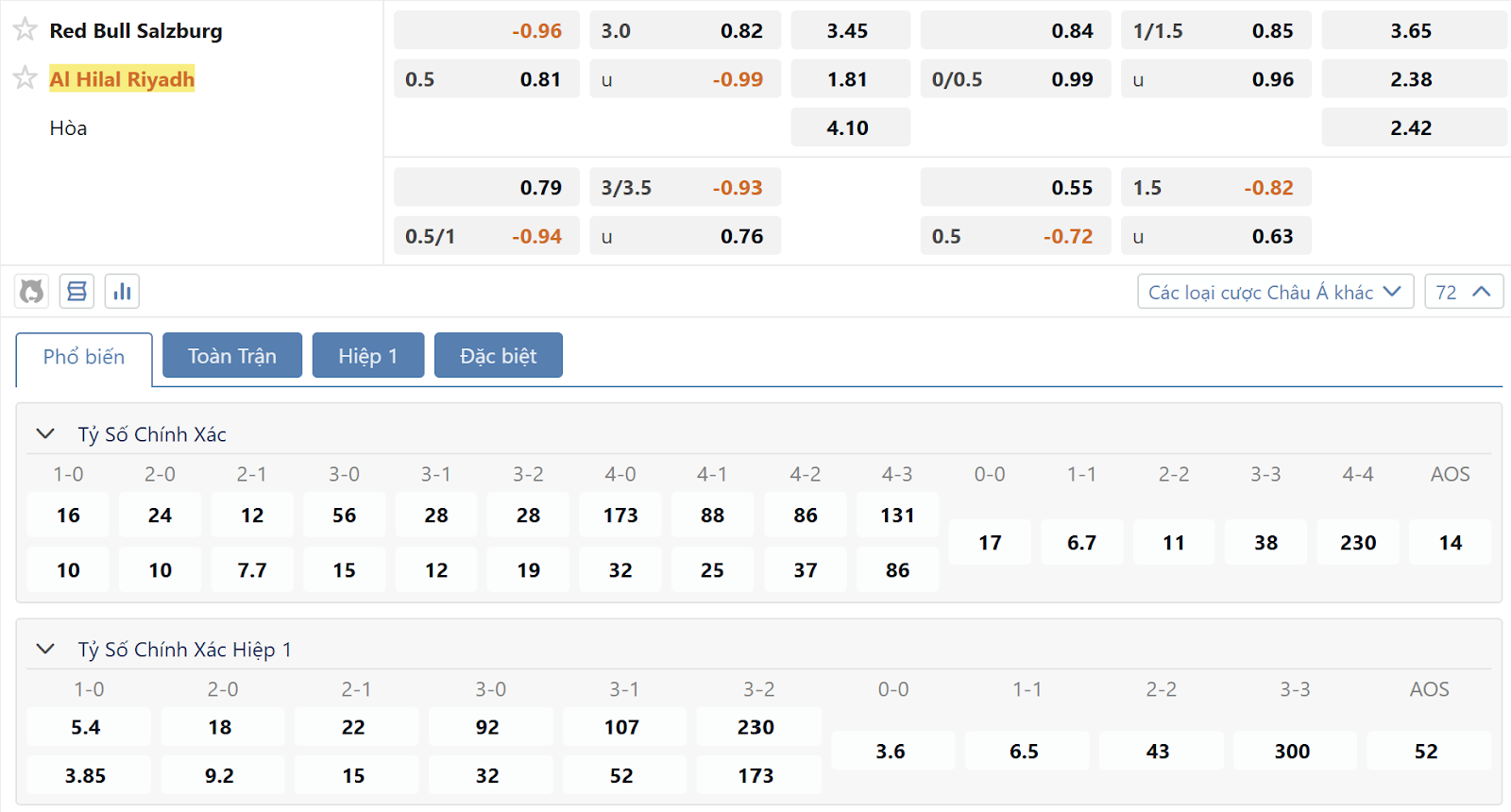Pick over 3.0 odds 0.82
The image size is (1511, 812).
(x=685, y=30)
